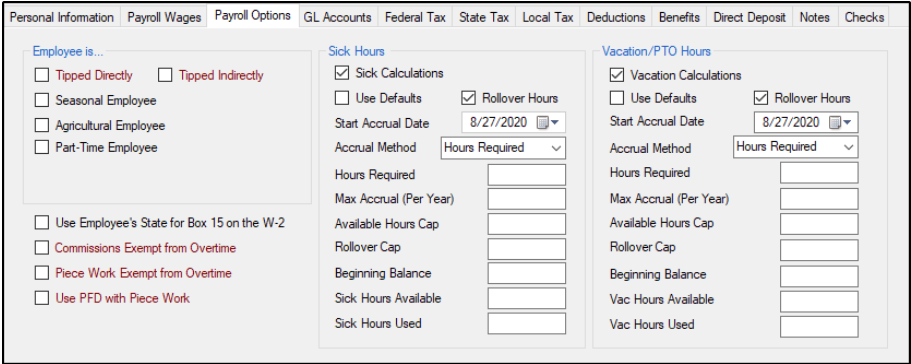Screen dimensions: 911x364
Task: Check the Part-Time Employee box
Action: pyautogui.click(x=42, y=147)
